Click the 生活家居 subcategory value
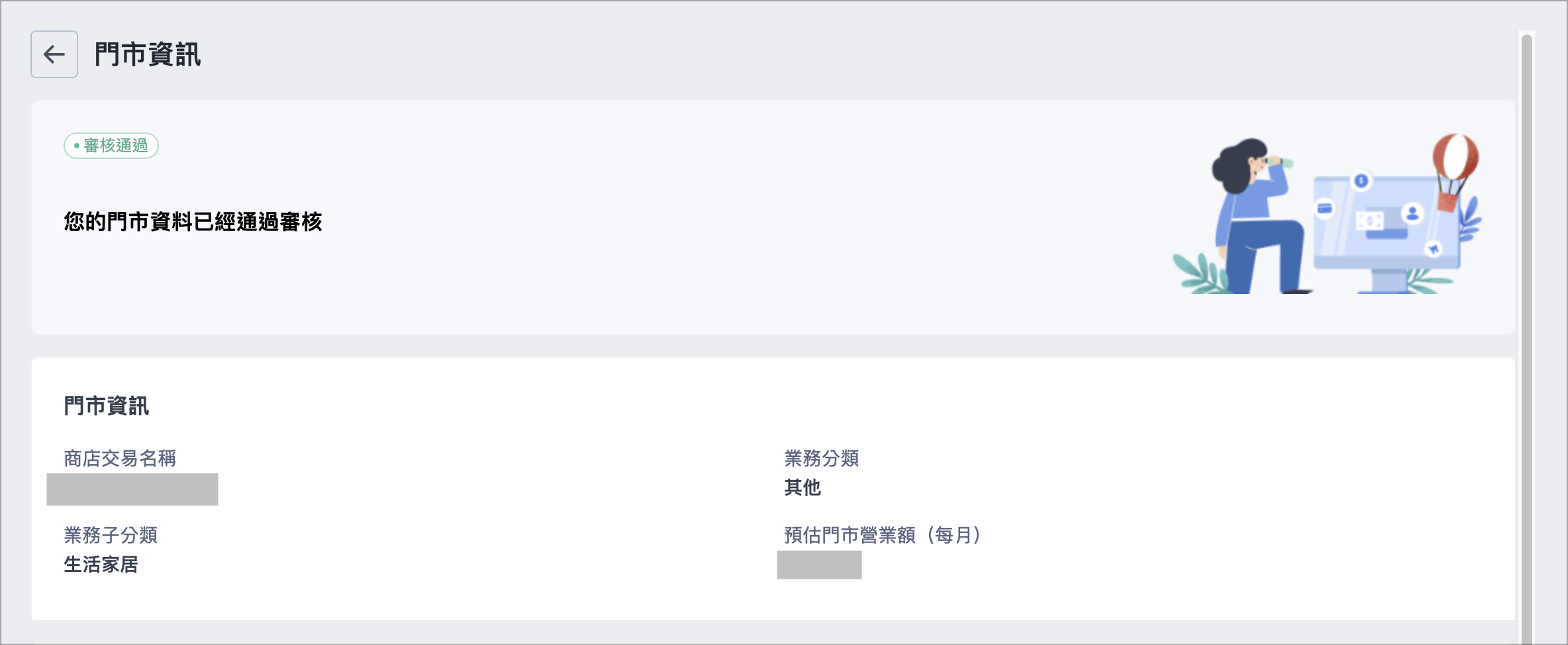 point(101,565)
